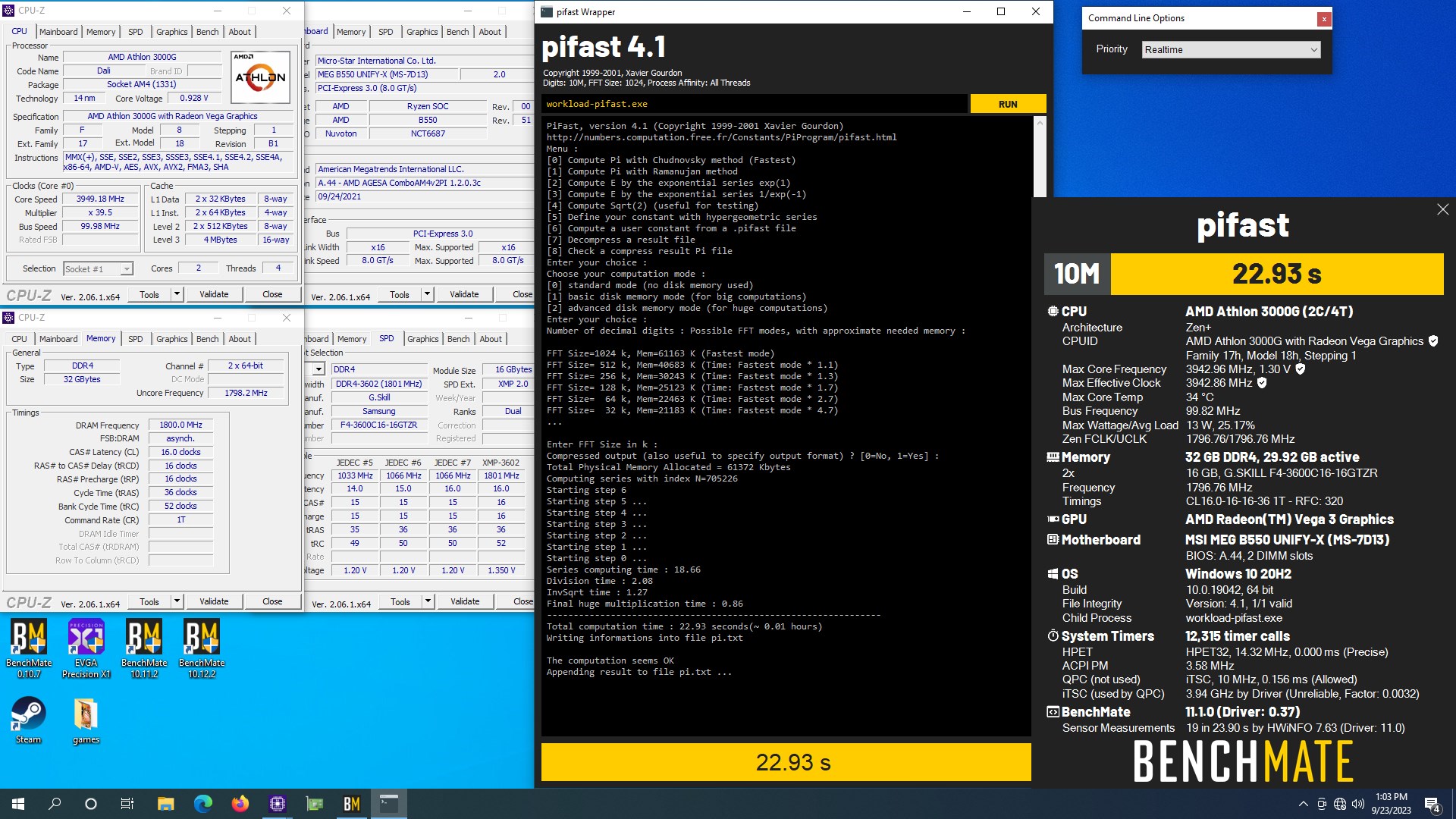
Task: Launch Firefox from taskbar
Action: tap(240, 804)
